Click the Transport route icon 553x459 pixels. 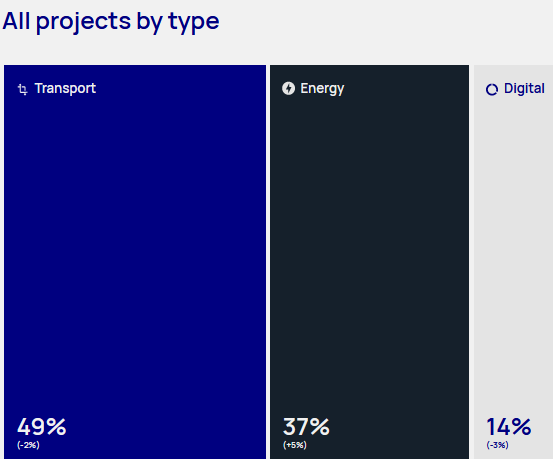tap(23, 89)
